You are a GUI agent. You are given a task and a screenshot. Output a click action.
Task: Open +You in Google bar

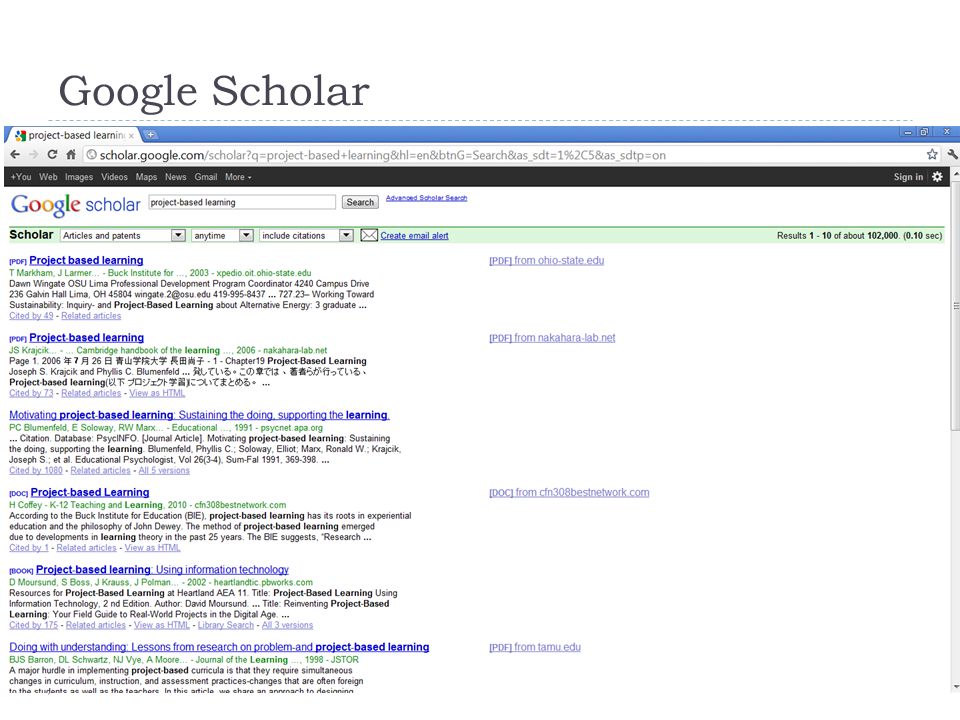21,177
